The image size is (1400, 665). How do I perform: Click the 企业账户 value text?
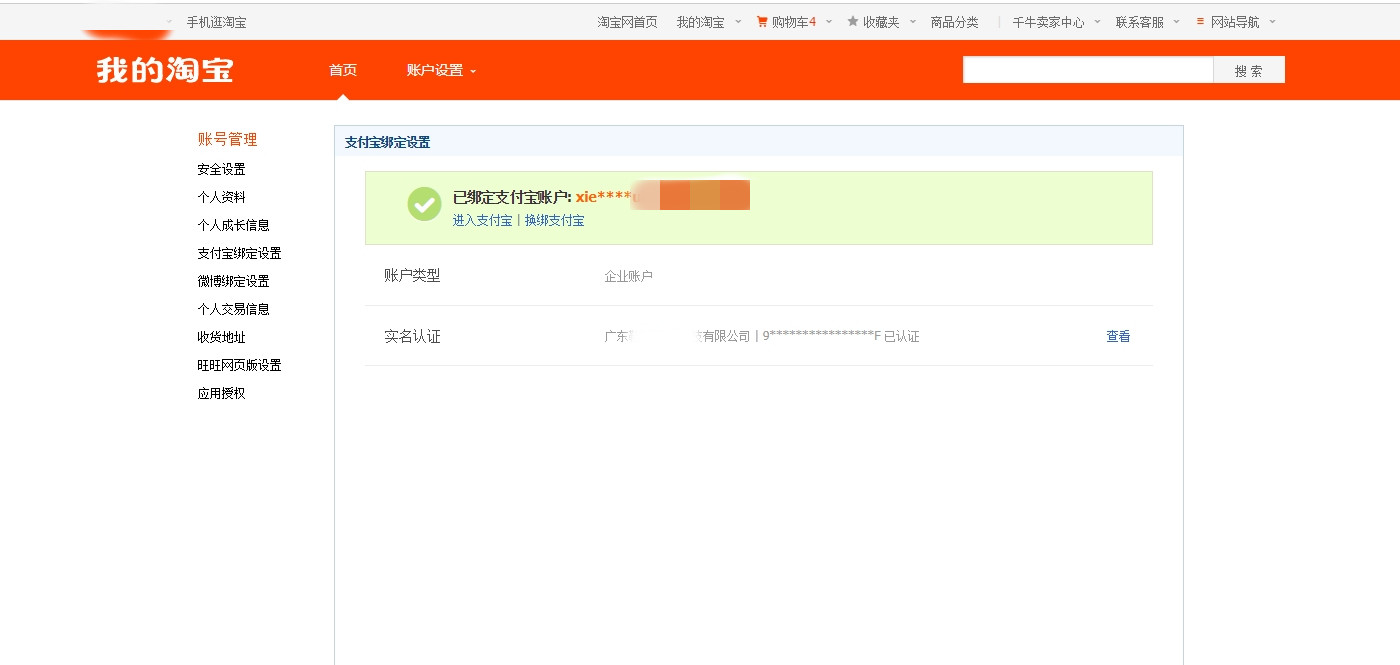point(628,276)
